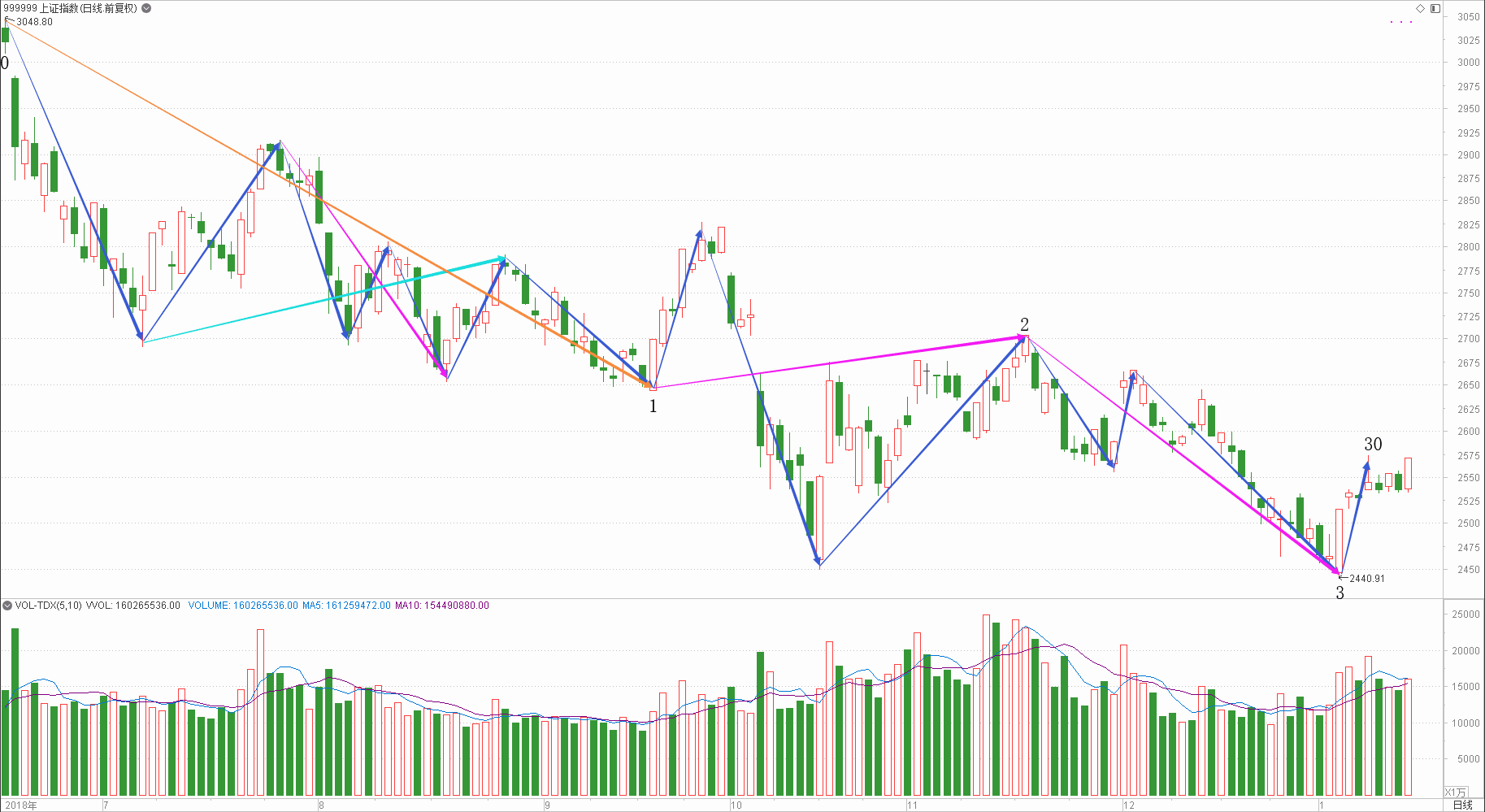Click the month 9 marker on the time axis
This screenshot has height=812, width=1485.
coord(547,805)
